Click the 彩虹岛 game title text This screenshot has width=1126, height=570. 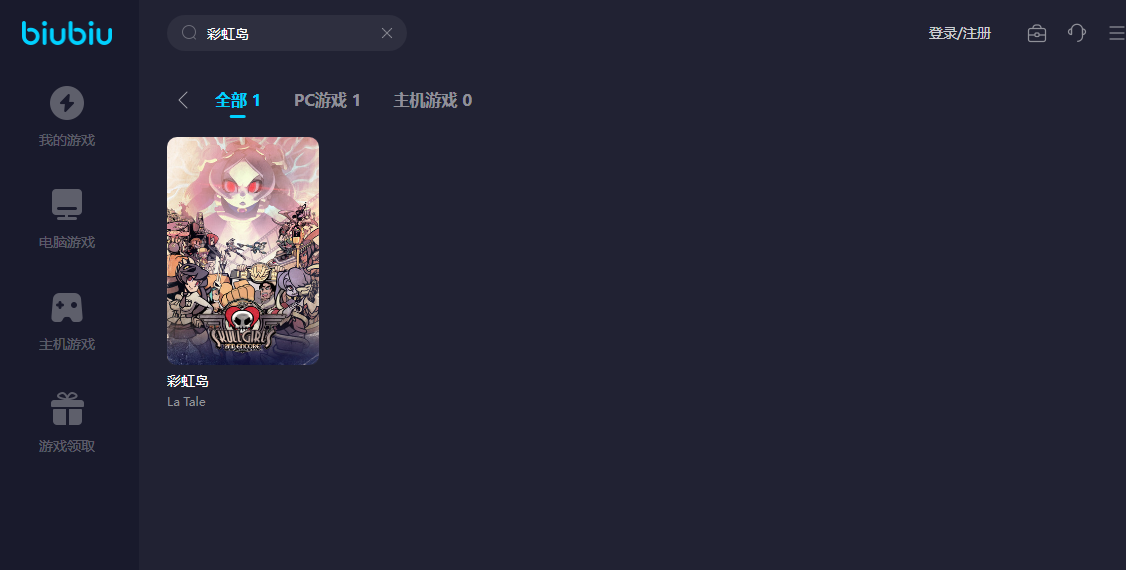pos(187,381)
